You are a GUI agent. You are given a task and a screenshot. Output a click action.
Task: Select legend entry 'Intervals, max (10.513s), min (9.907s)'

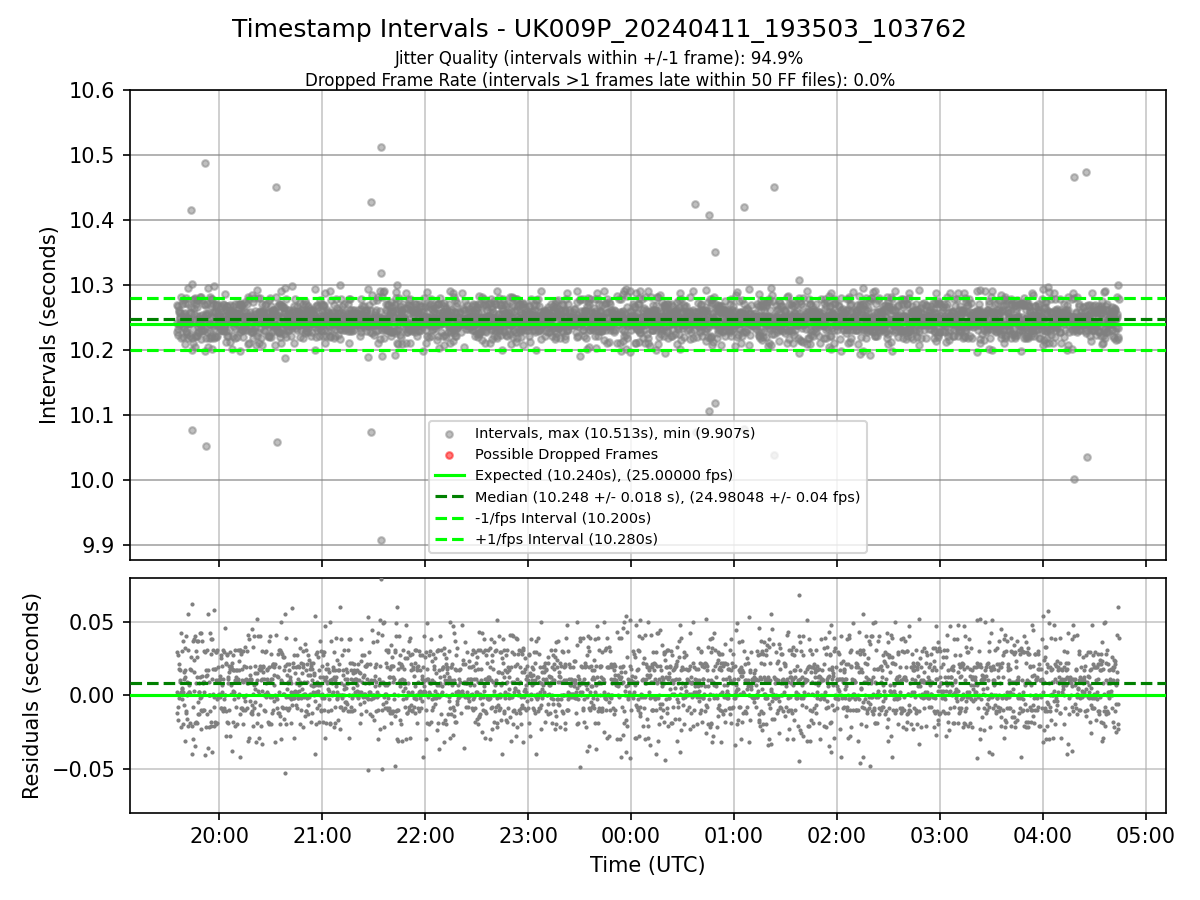(x=615, y=433)
